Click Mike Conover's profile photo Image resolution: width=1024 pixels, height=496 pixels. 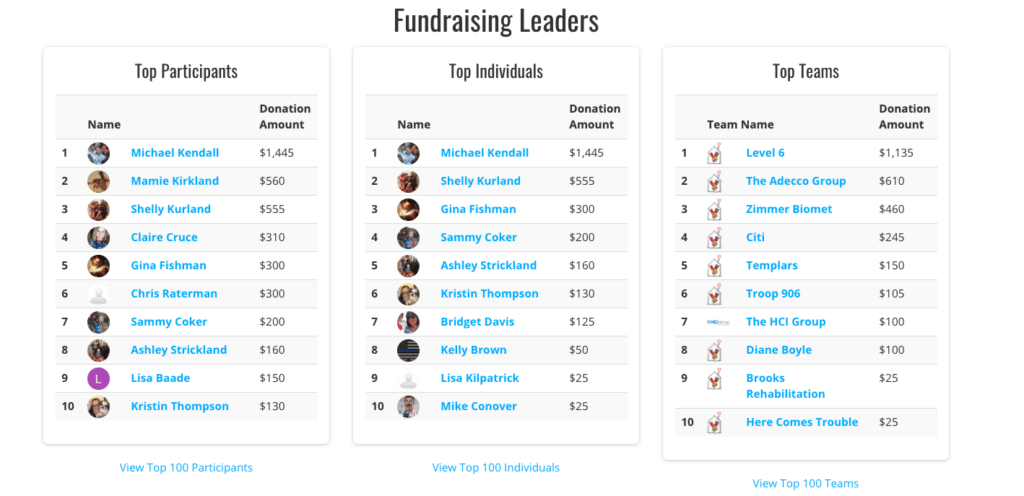coord(408,406)
